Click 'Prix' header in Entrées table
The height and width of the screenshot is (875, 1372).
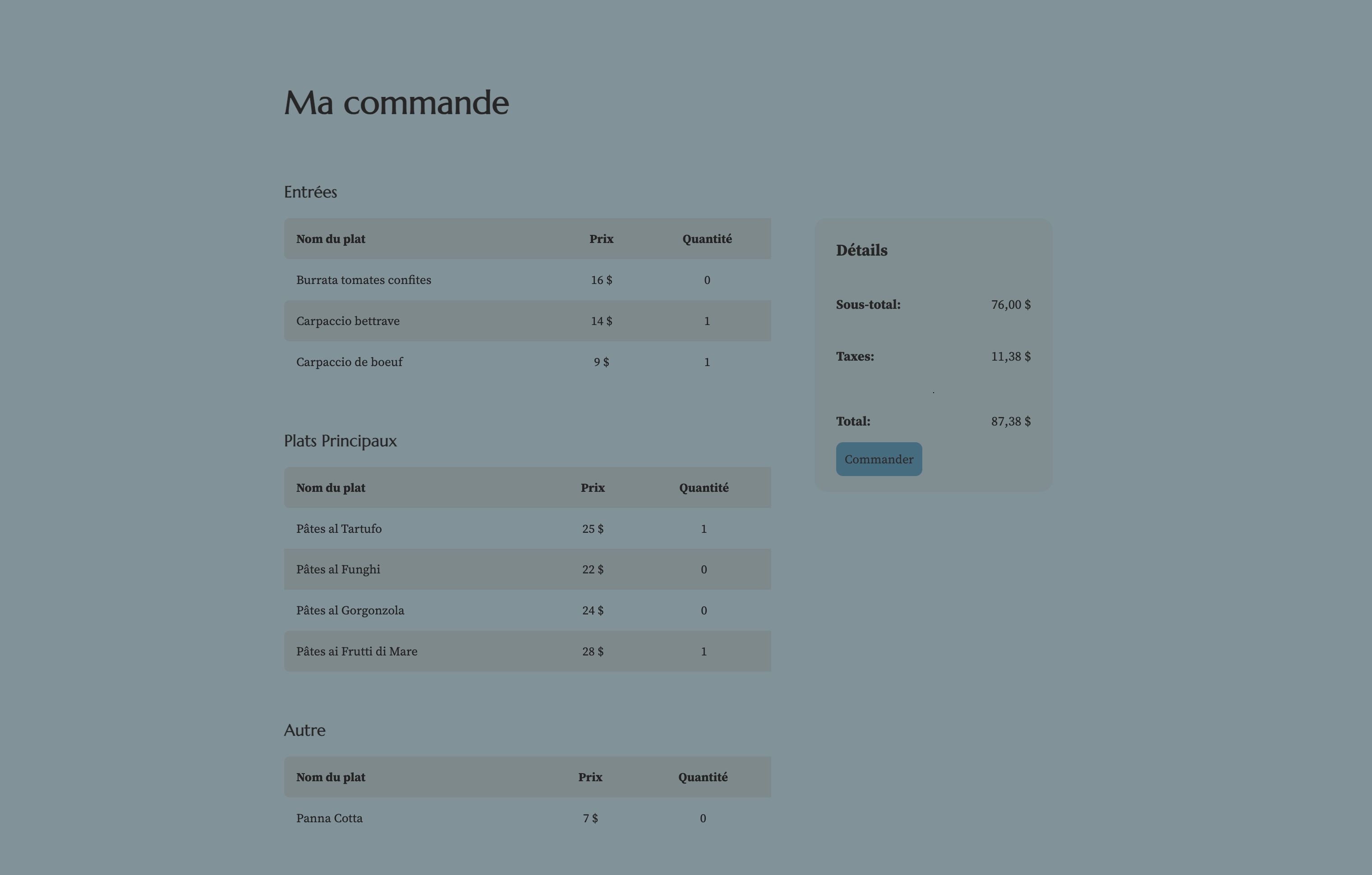click(x=601, y=238)
